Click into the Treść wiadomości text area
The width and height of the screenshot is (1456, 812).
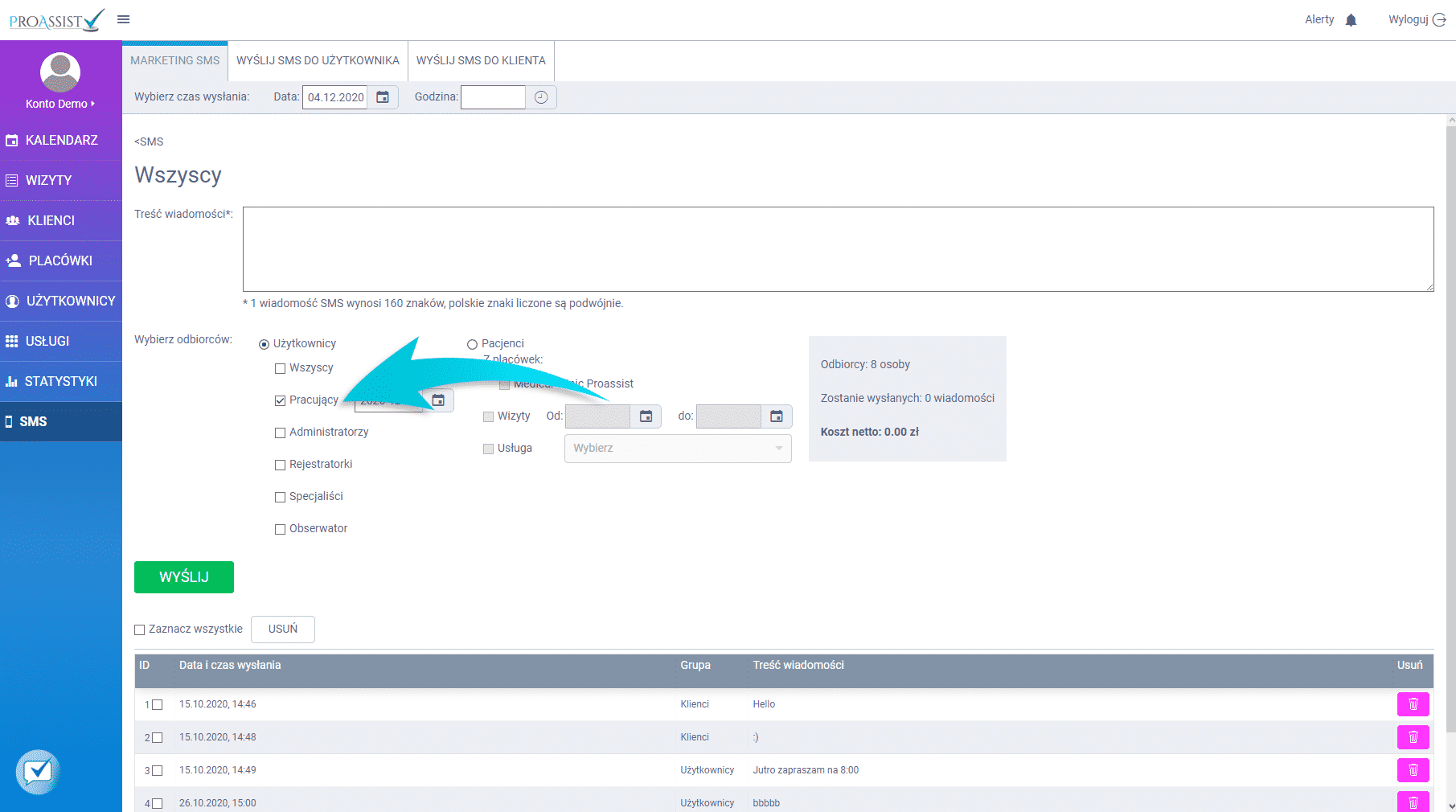(839, 249)
